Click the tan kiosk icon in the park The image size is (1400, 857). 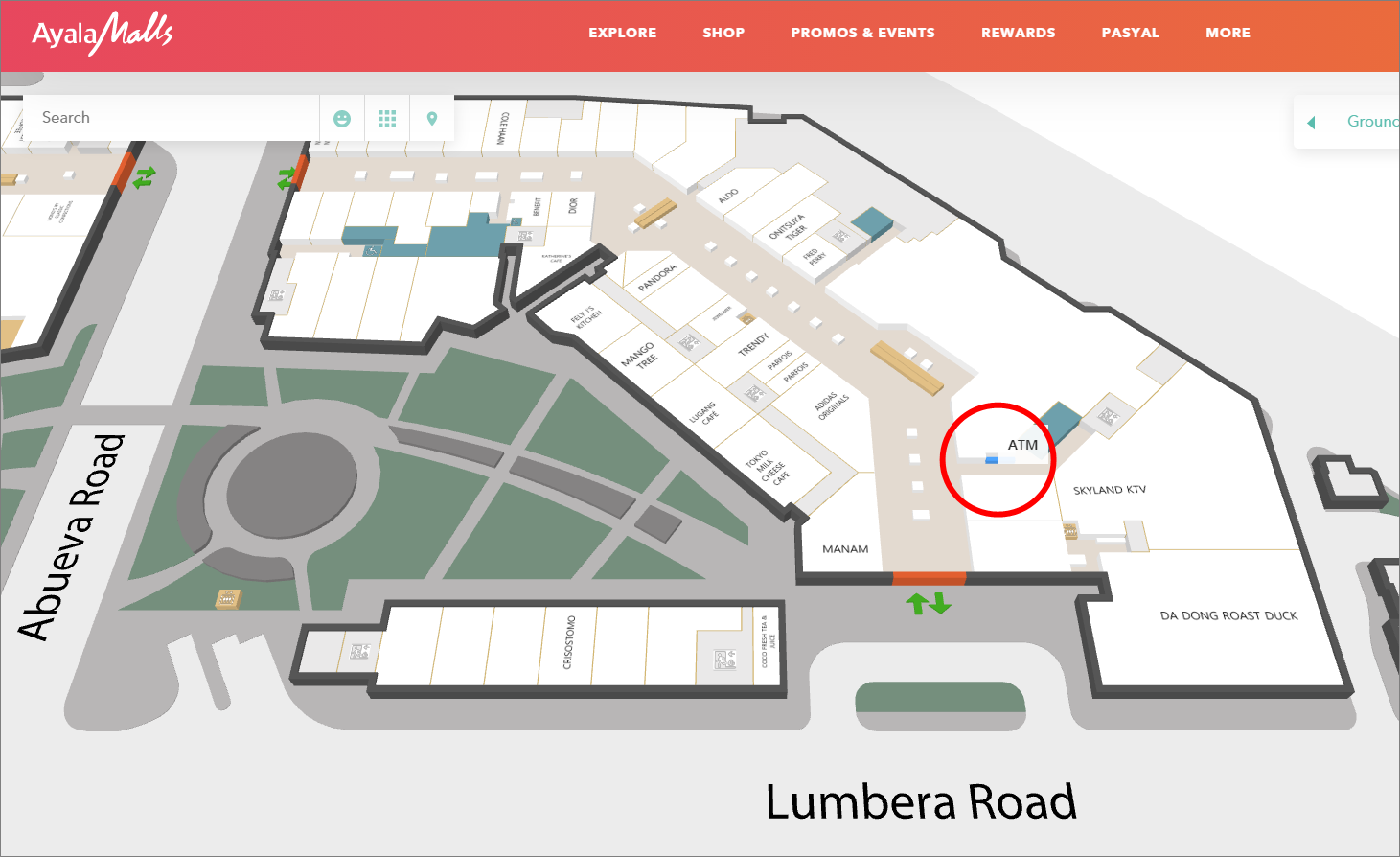click(227, 599)
